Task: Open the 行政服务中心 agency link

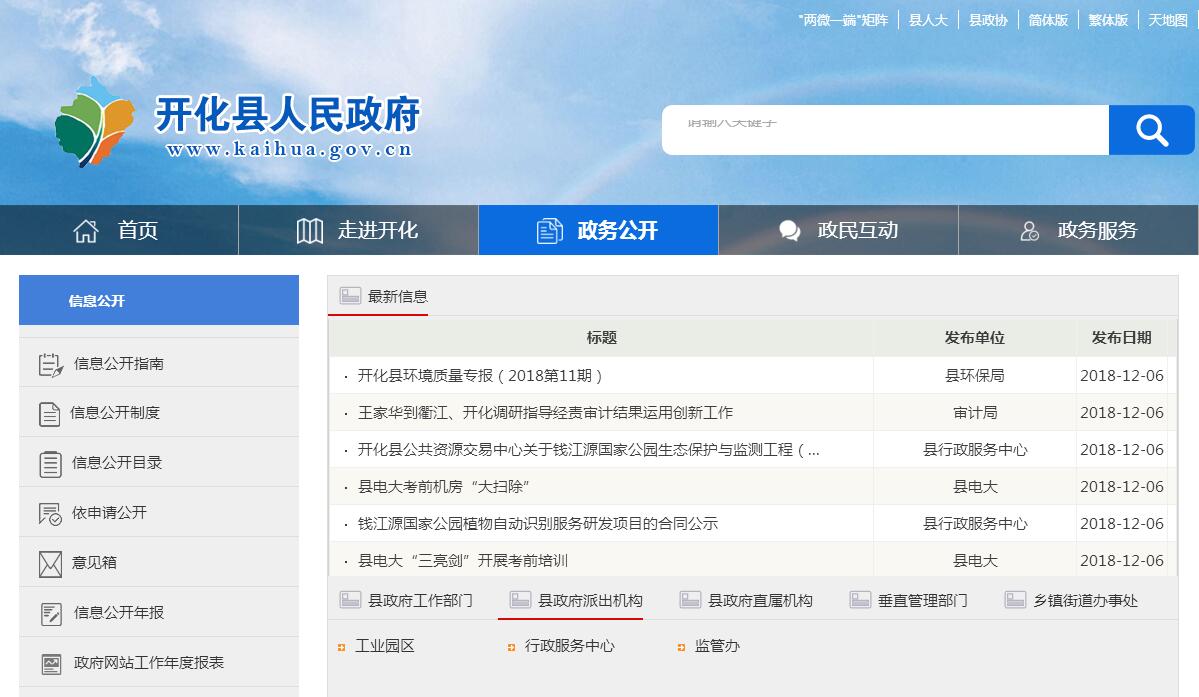Action: click(x=569, y=646)
